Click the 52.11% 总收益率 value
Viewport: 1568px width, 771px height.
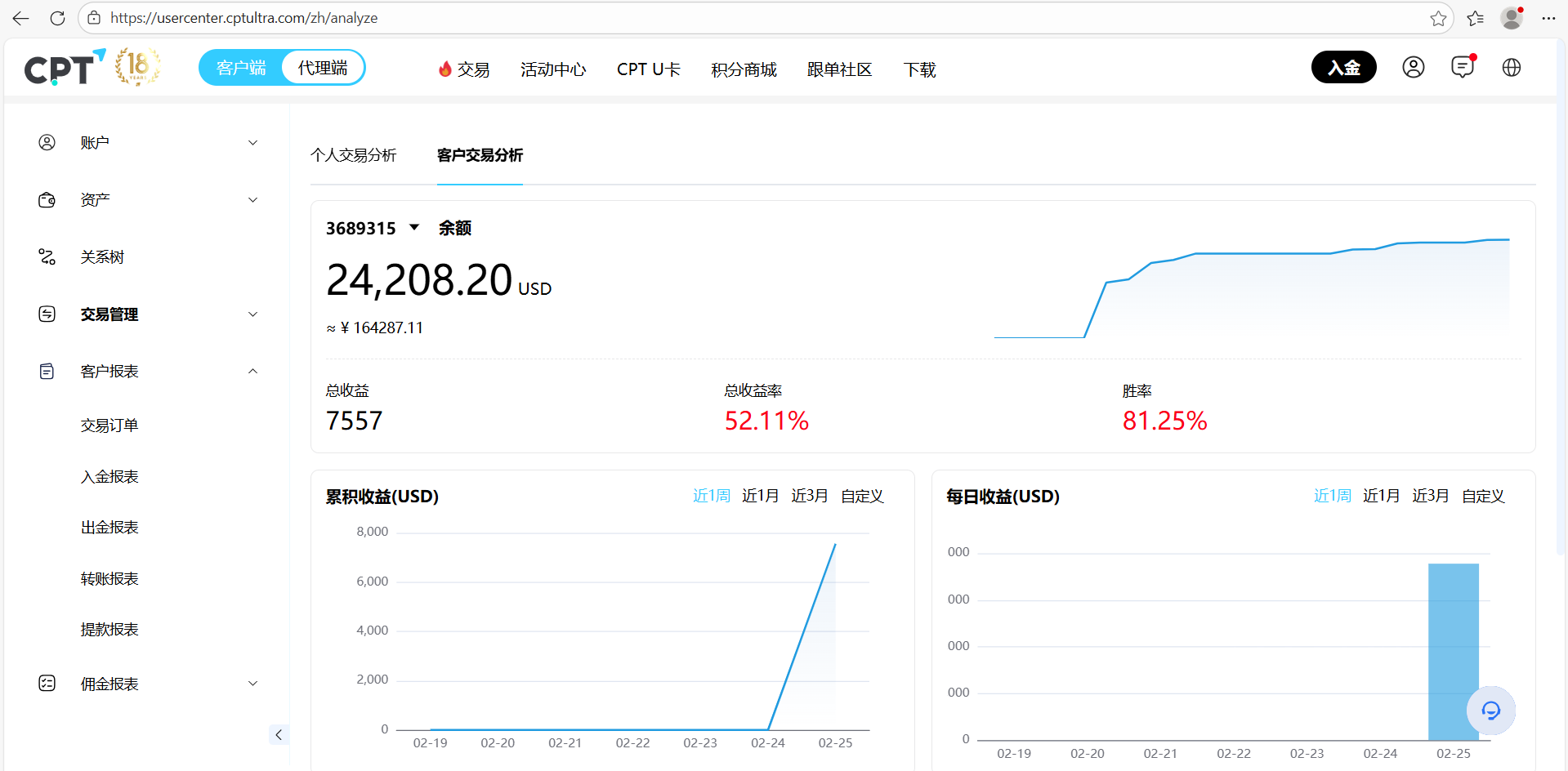pos(766,421)
